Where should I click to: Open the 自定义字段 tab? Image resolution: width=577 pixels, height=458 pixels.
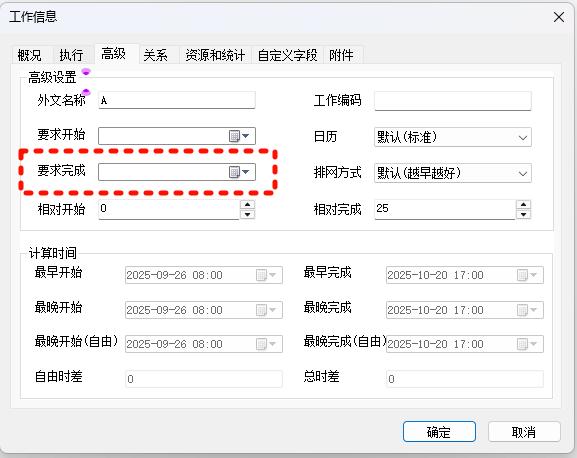point(287,55)
